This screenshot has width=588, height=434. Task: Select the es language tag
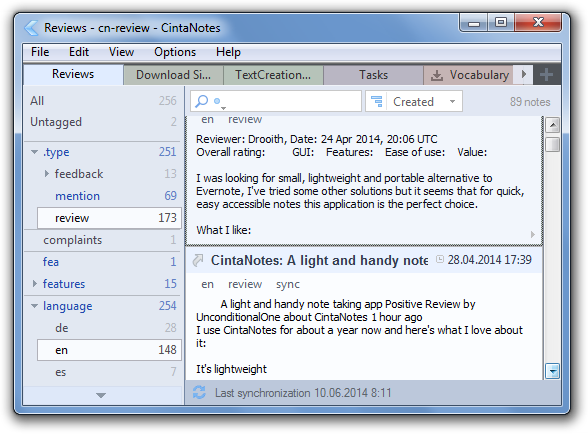(x=109, y=372)
